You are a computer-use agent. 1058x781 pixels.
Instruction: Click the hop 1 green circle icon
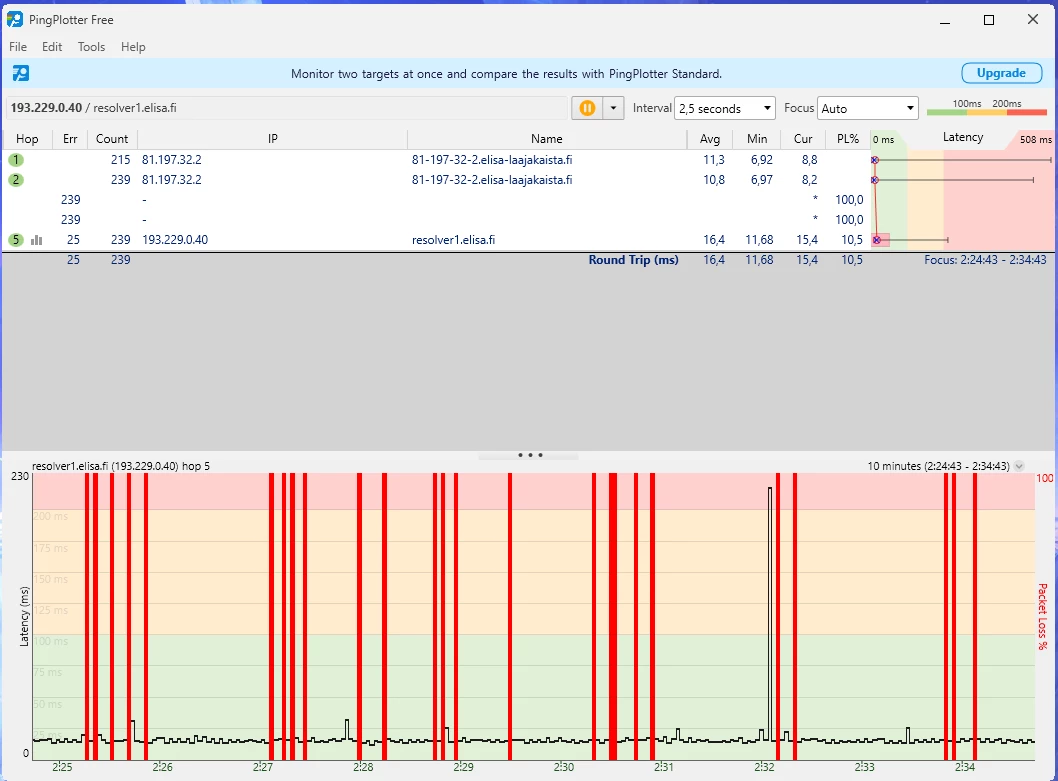point(16,160)
